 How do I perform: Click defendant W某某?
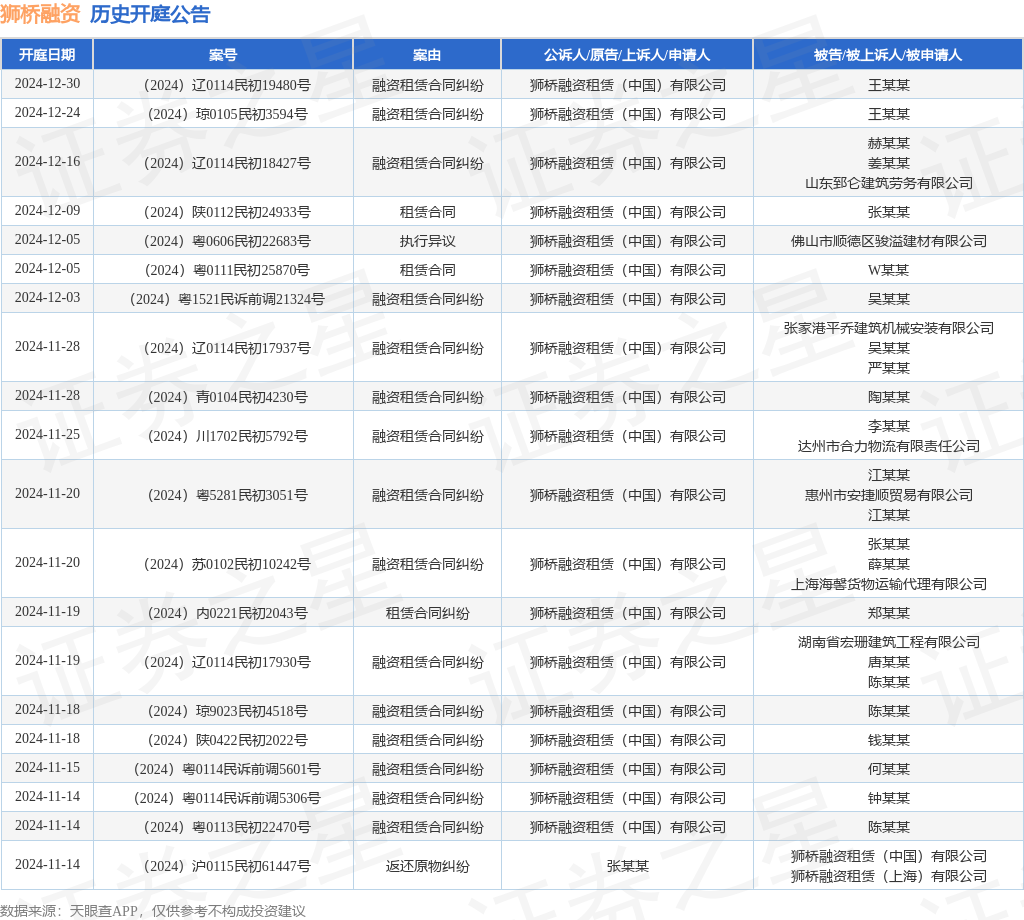[889, 270]
